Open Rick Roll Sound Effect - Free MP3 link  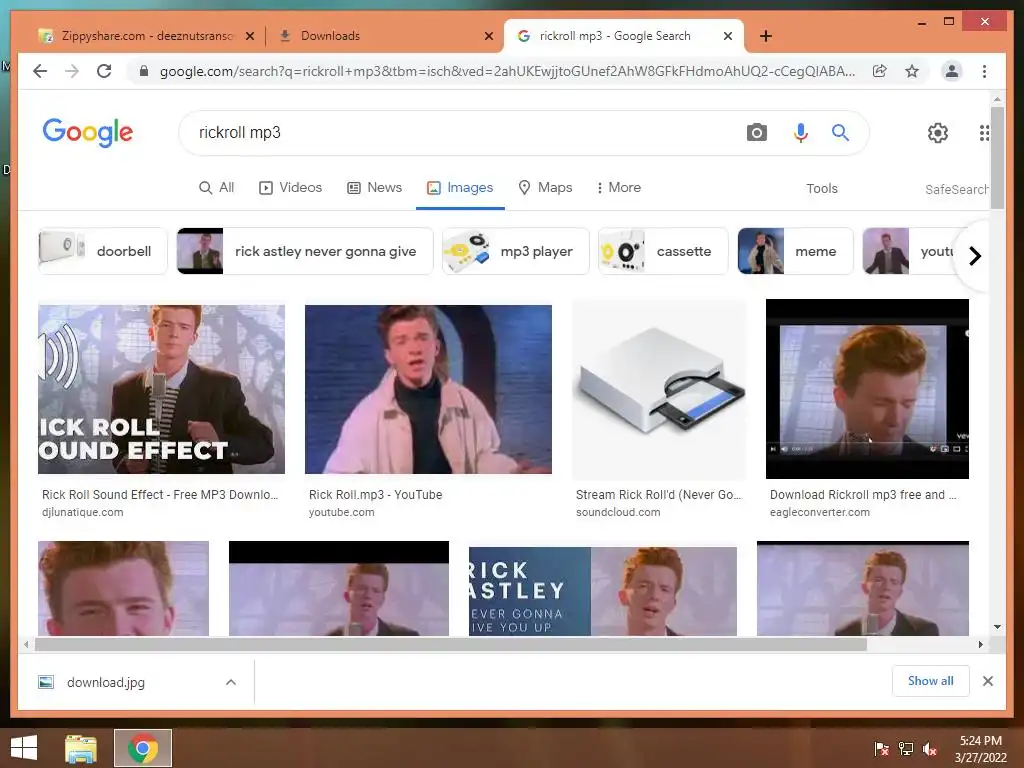click(x=160, y=495)
